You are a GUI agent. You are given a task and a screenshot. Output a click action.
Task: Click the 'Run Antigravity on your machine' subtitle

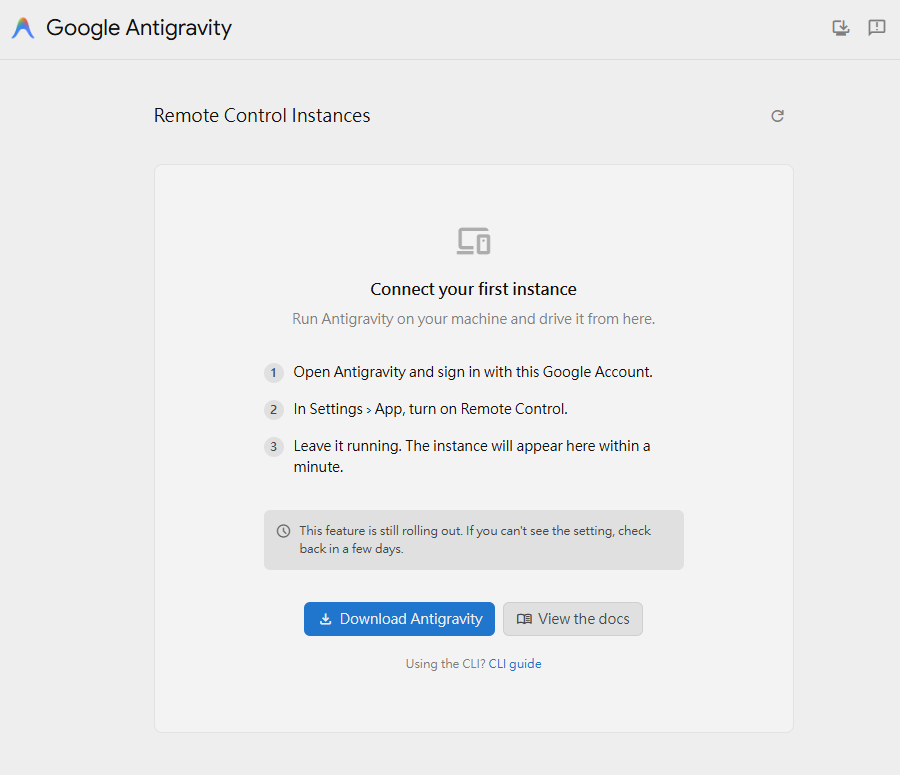click(474, 319)
